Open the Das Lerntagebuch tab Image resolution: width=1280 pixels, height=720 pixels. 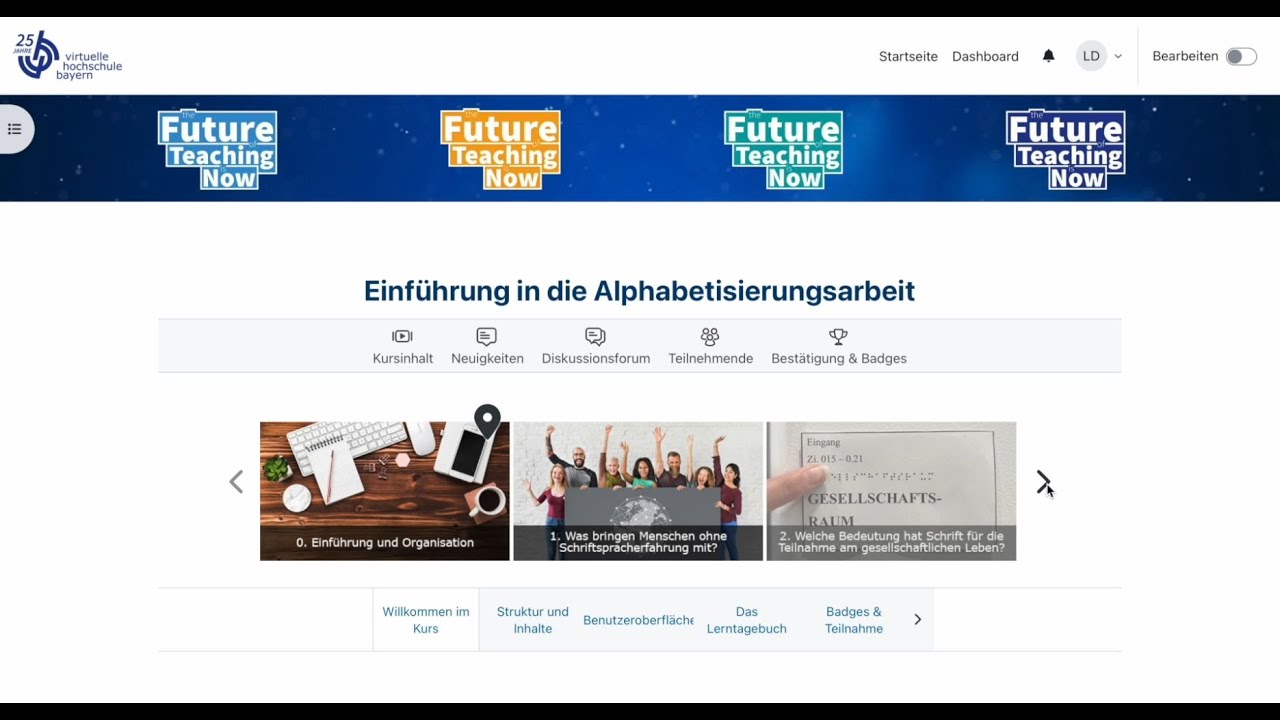tap(747, 620)
